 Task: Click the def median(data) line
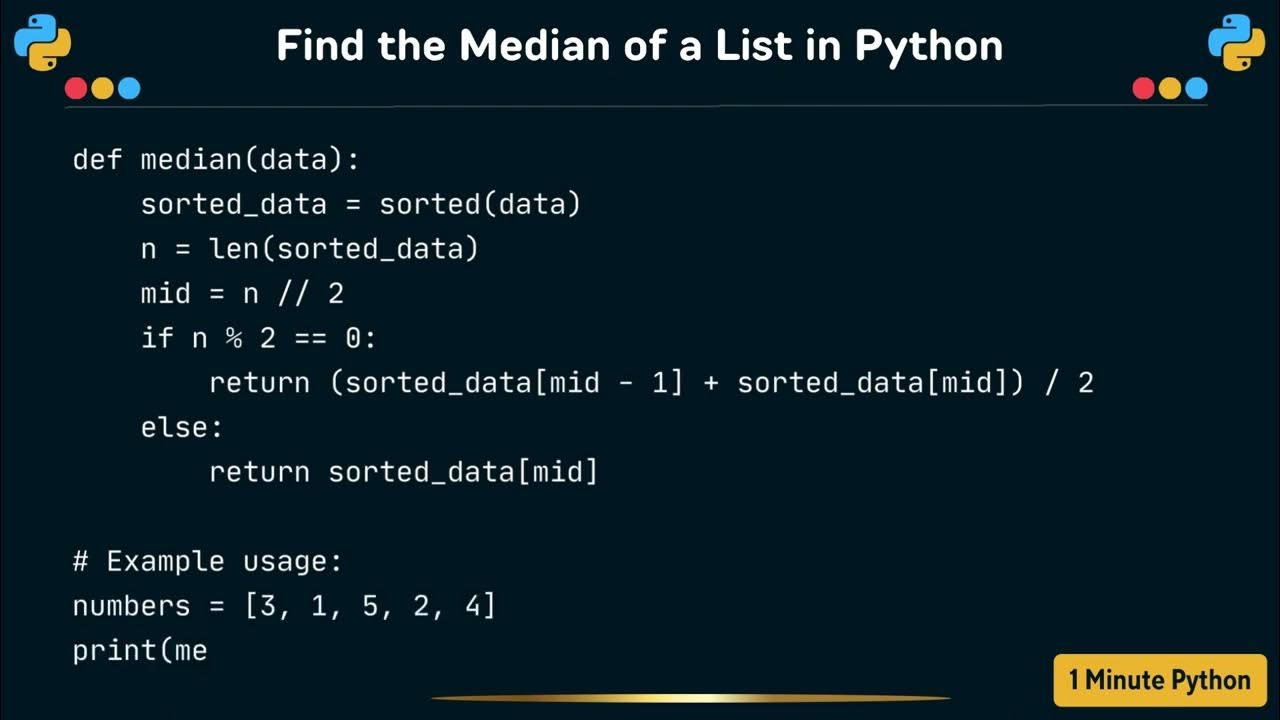(x=216, y=160)
